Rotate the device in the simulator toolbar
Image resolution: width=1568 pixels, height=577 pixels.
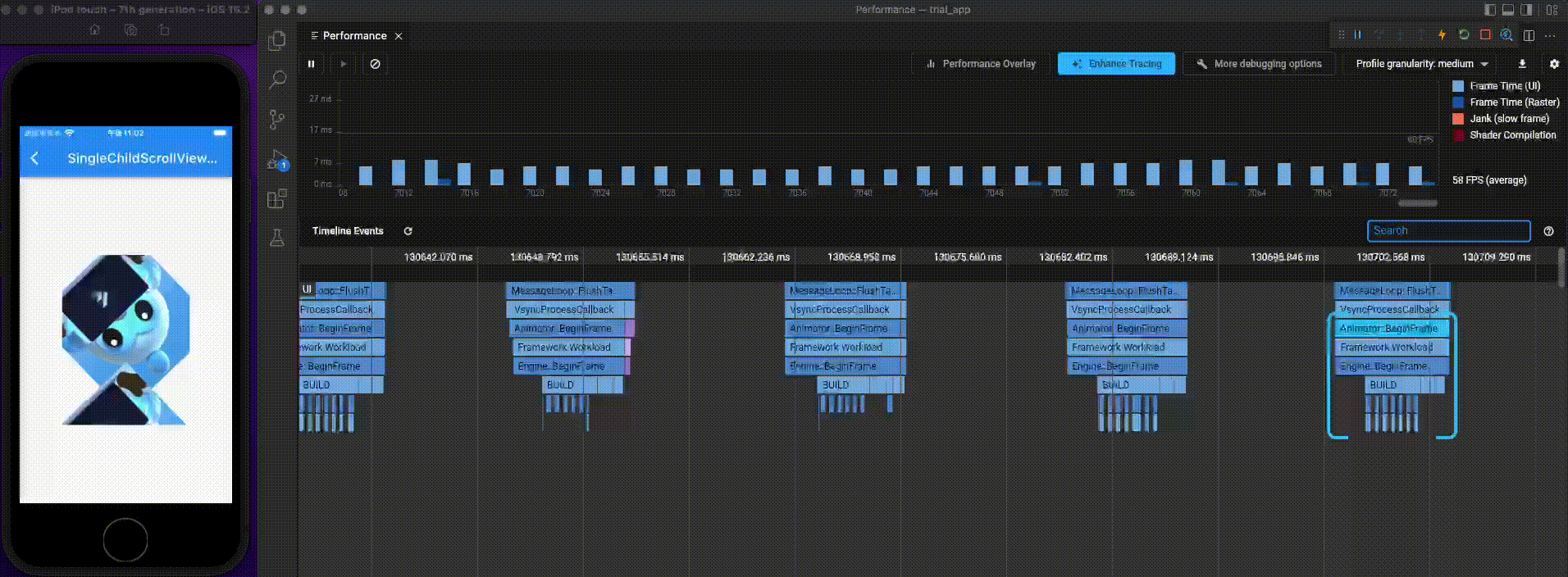[x=164, y=30]
